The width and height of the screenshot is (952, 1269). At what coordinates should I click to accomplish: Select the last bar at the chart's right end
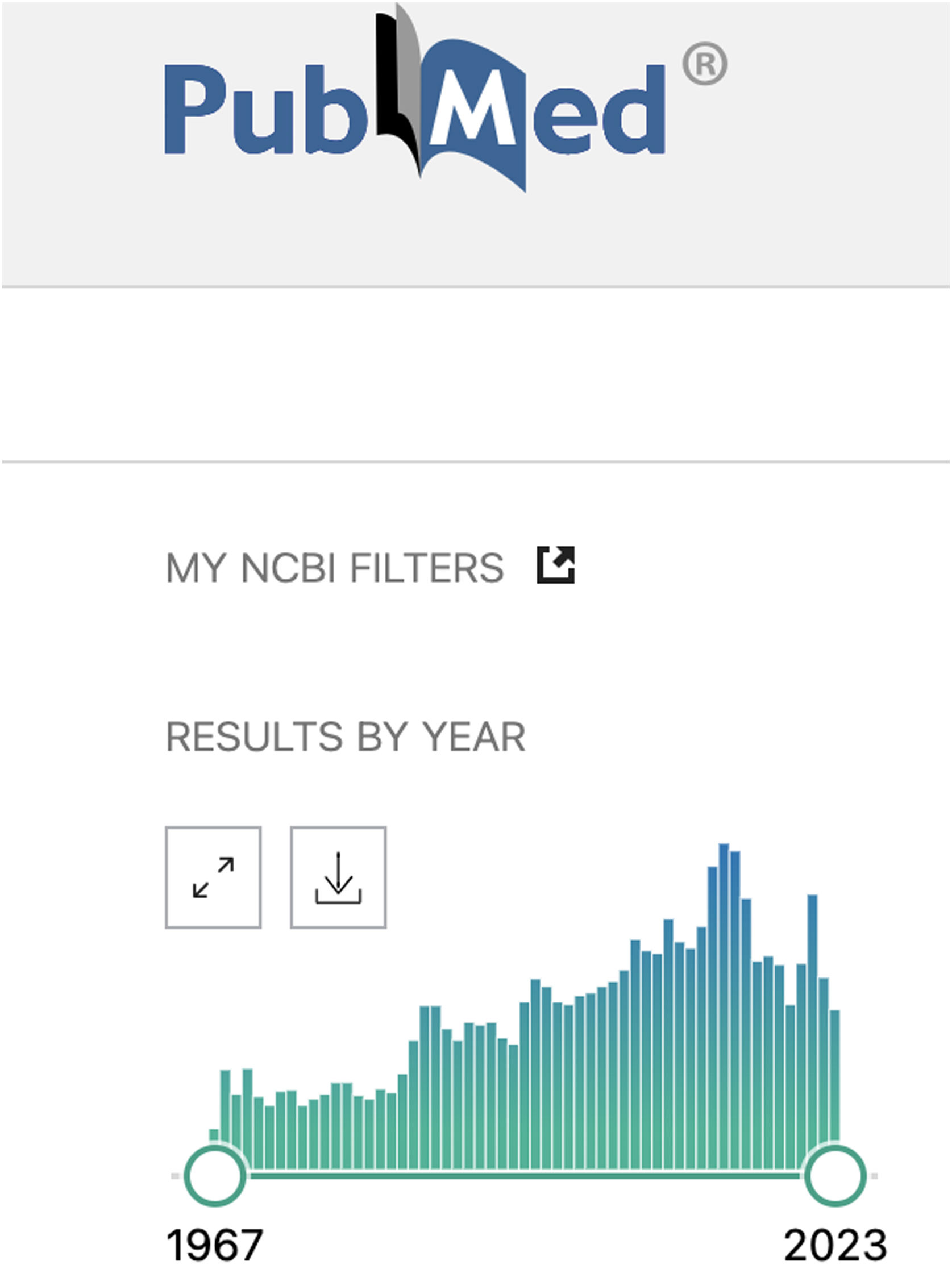click(x=835, y=1079)
